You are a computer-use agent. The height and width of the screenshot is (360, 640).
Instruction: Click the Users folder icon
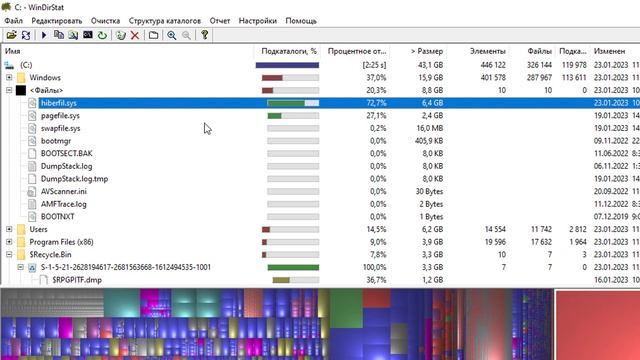pyautogui.click(x=21, y=229)
